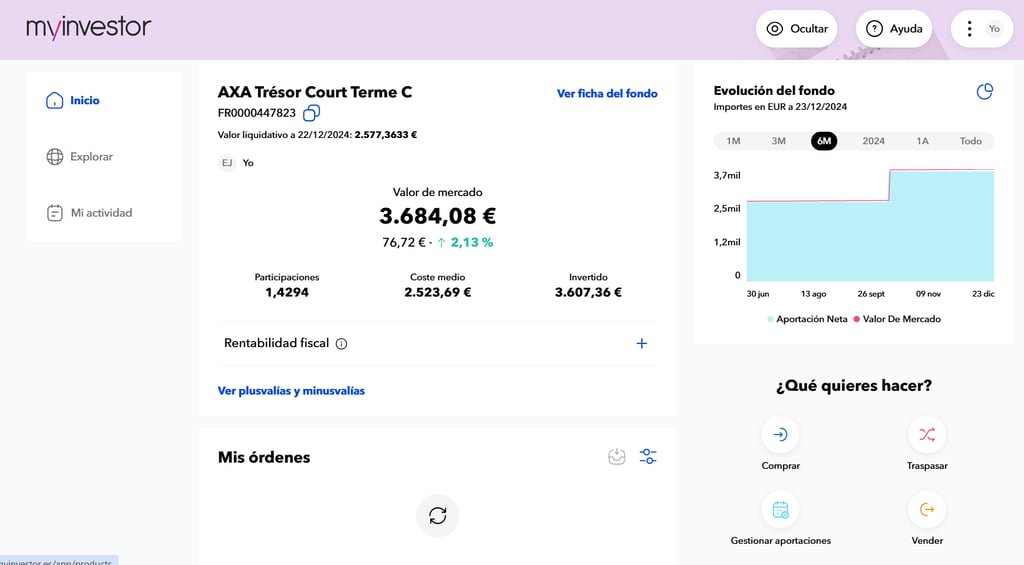Click the refresh orders circular icon
1024x565 pixels.
438,516
